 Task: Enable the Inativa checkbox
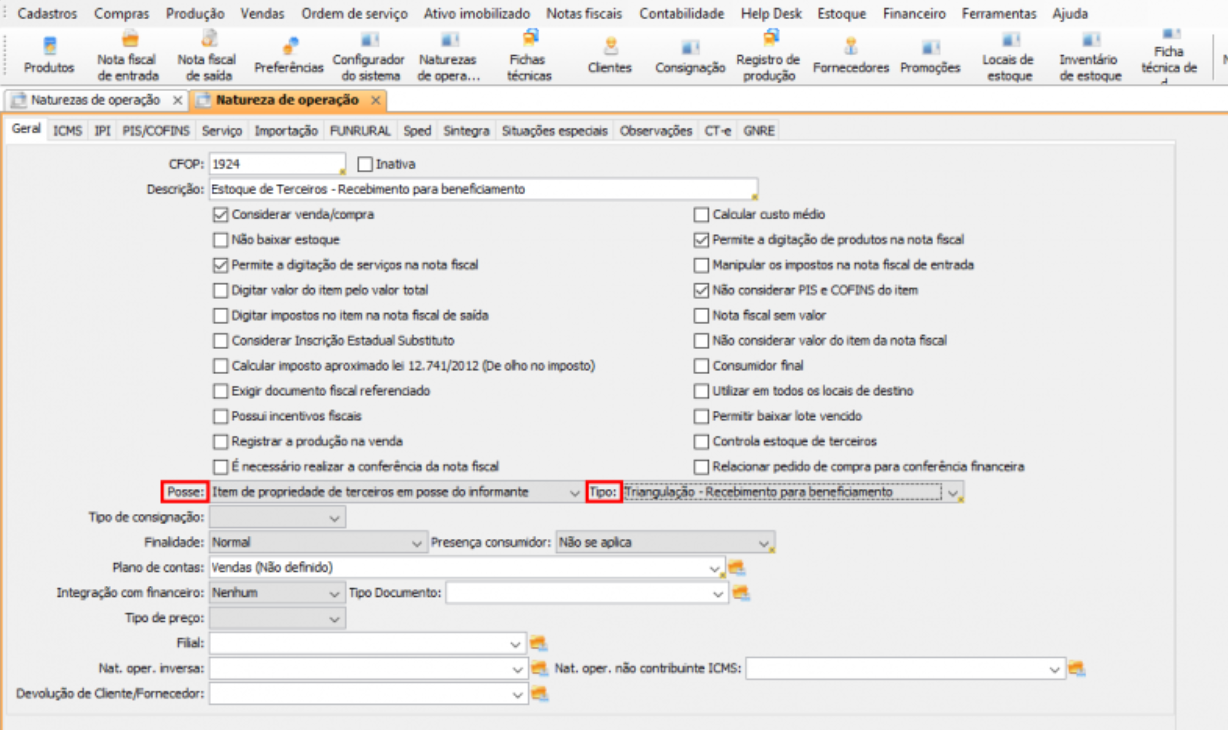(x=365, y=164)
